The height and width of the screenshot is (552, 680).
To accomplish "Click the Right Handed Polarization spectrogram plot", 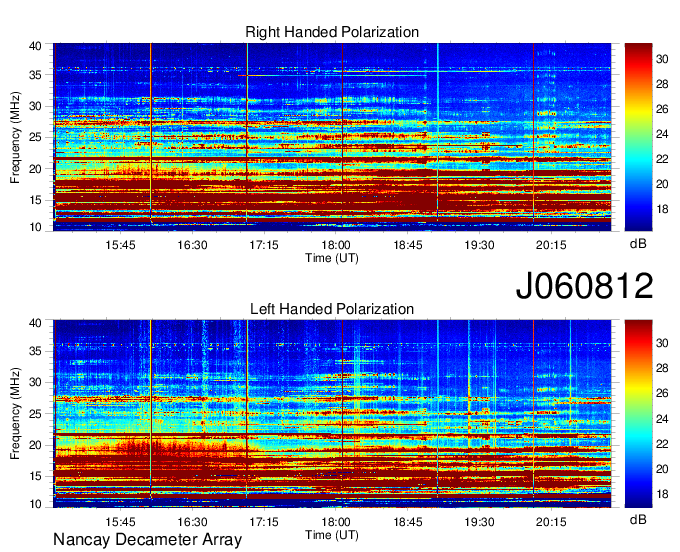I will (332, 137).
